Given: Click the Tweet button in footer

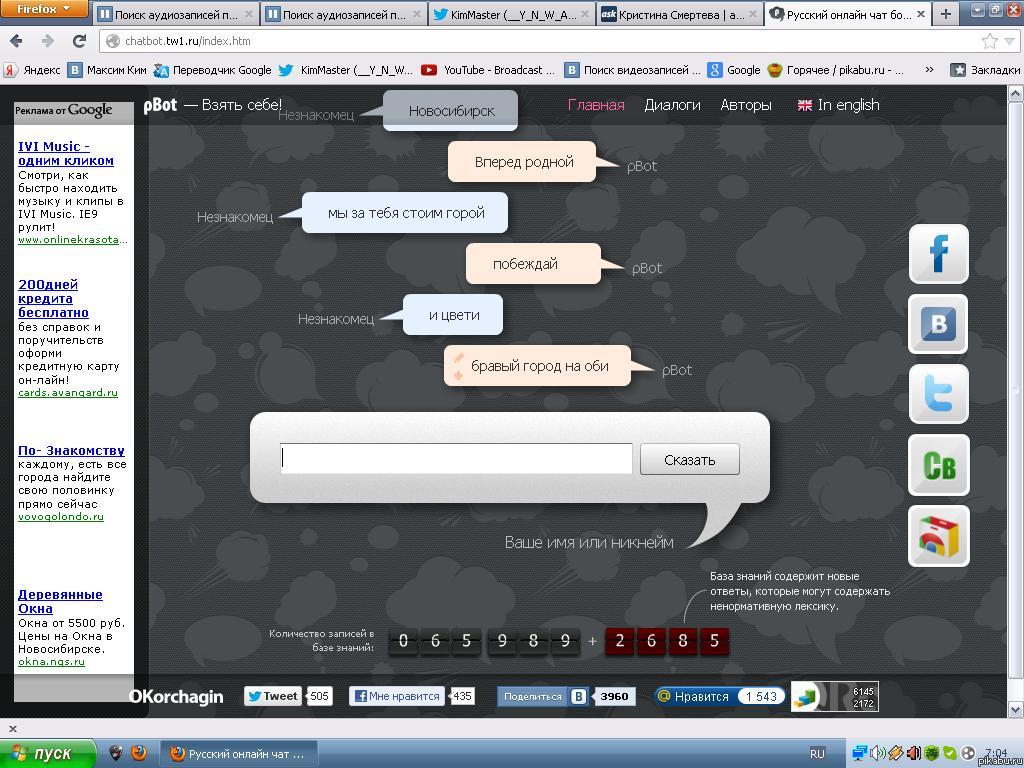Looking at the screenshot, I should [273, 696].
